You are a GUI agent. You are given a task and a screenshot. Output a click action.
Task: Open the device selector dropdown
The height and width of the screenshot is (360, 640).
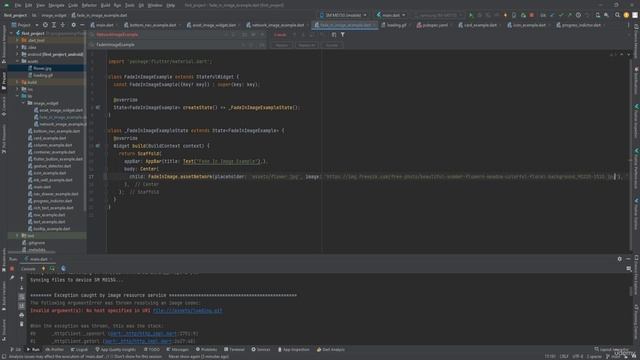[x=343, y=15]
